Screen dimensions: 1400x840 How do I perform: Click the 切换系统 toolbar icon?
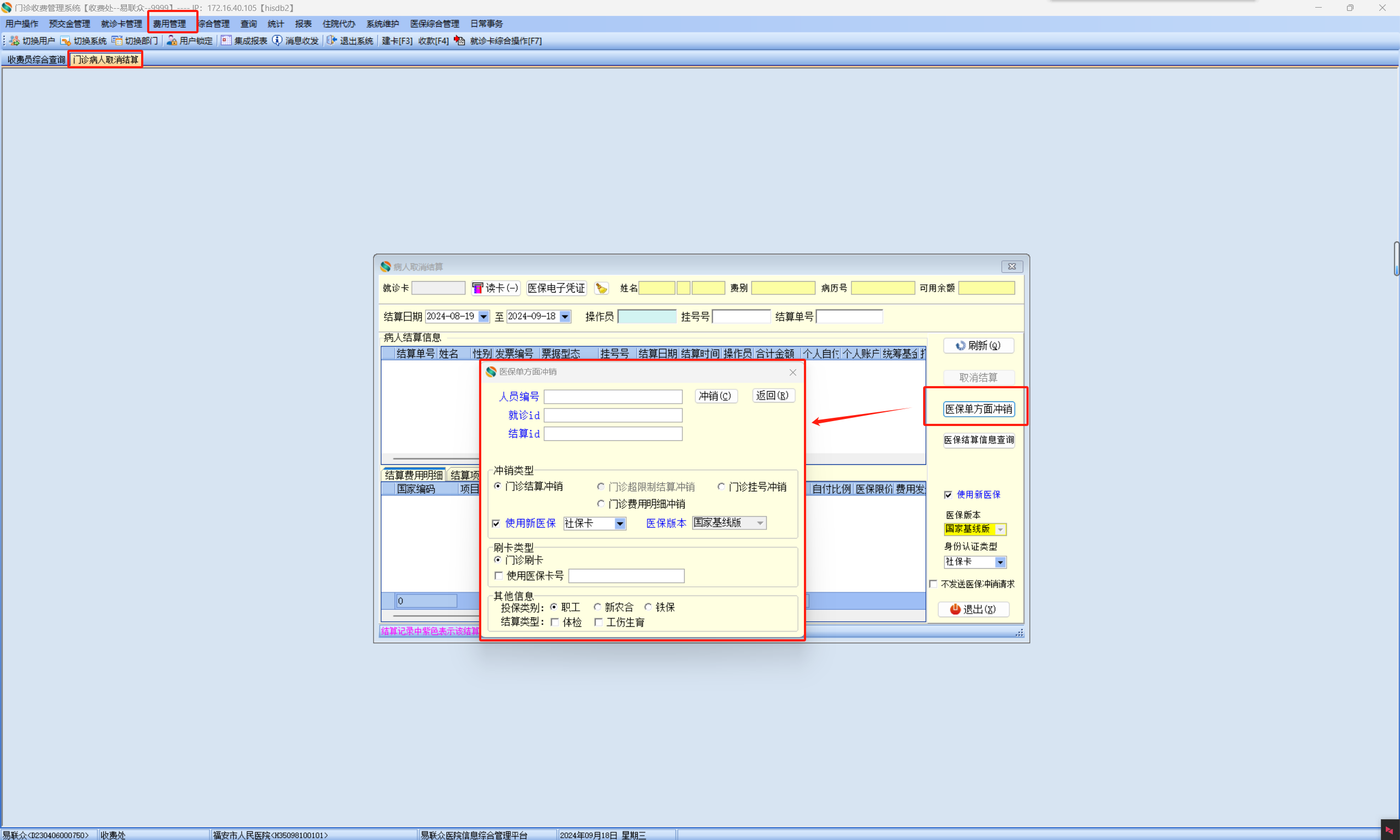66,41
